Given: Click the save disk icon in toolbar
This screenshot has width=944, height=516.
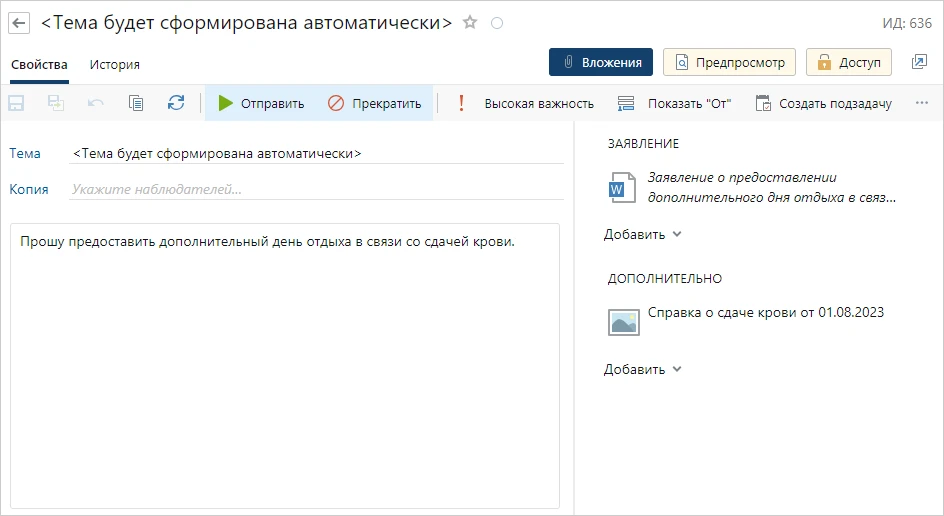Looking at the screenshot, I should (x=17, y=103).
